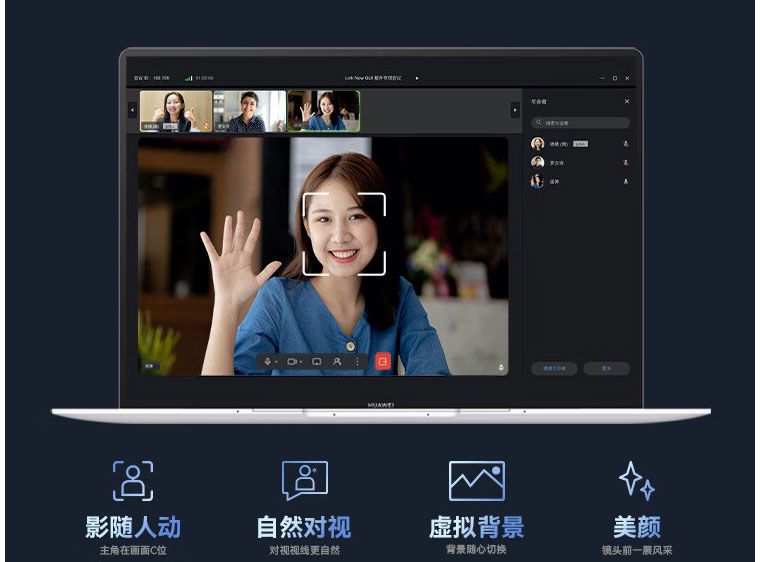Click the third participant's avatar in list

tap(538, 181)
